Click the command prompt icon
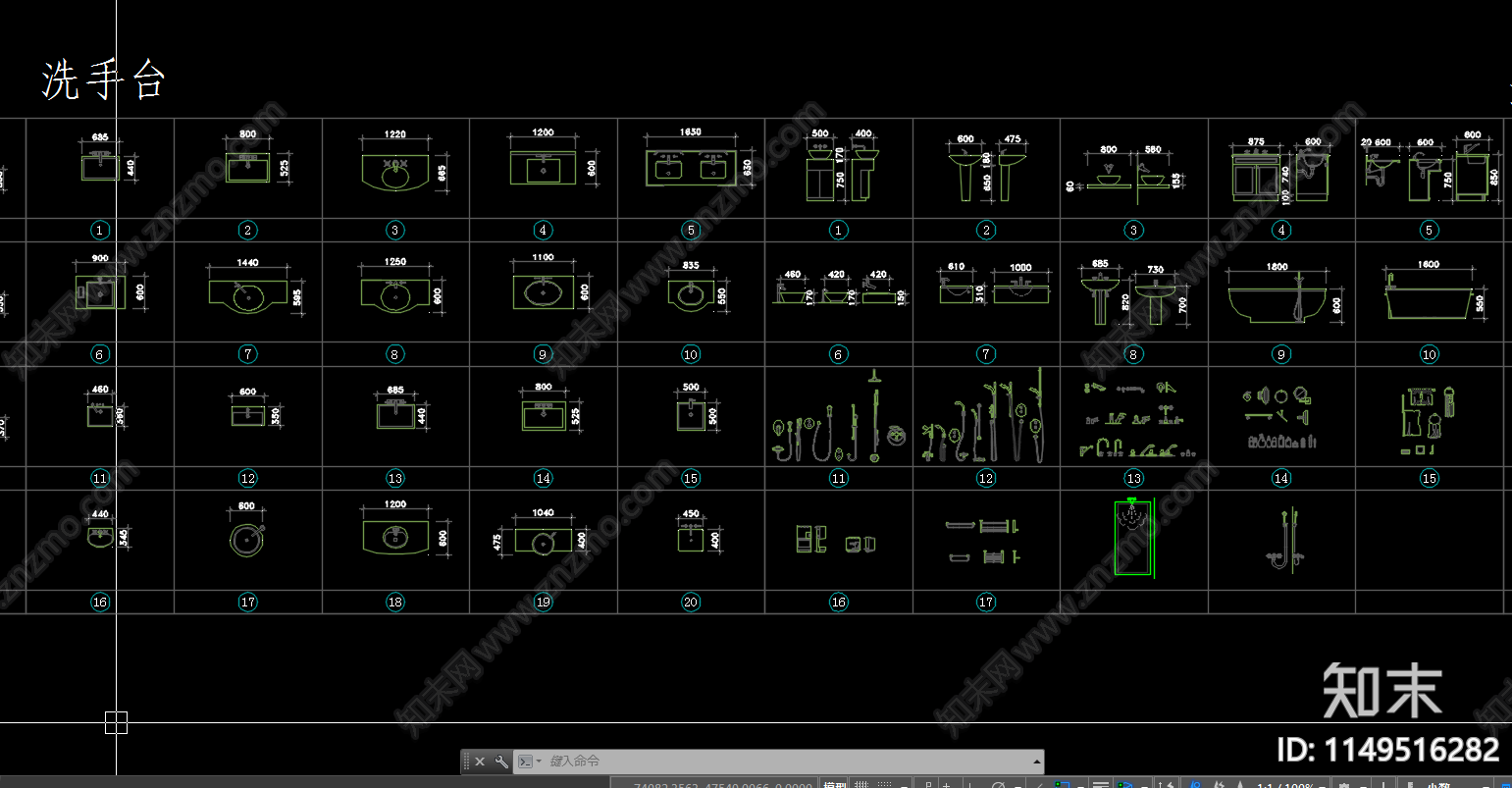The width and height of the screenshot is (1512, 788). click(526, 762)
